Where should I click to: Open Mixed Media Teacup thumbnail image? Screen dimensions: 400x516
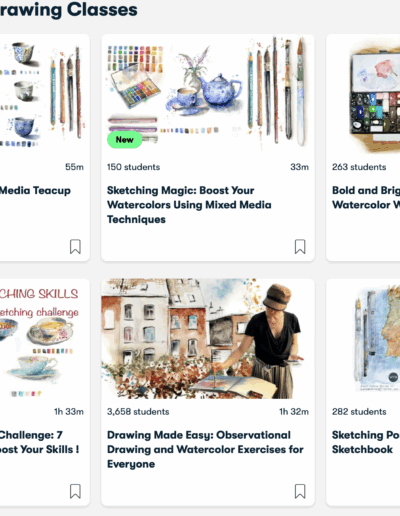tap(45, 94)
